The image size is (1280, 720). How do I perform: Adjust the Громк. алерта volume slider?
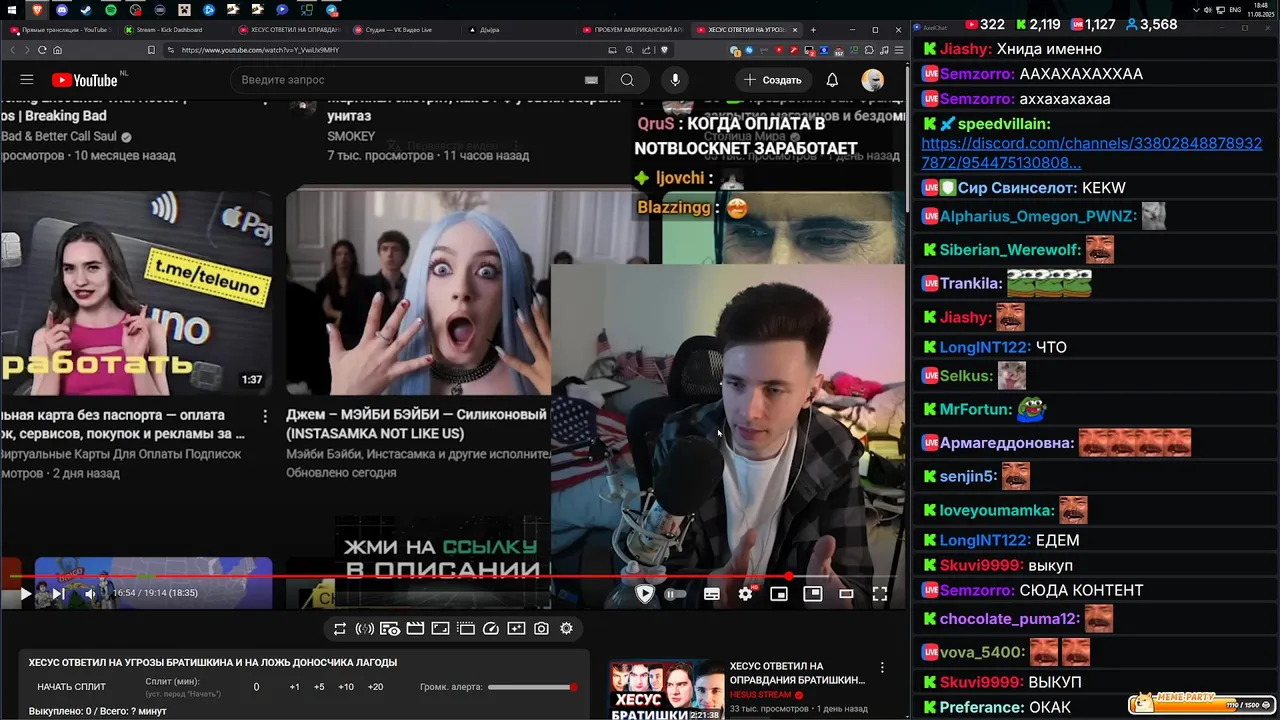pos(532,687)
